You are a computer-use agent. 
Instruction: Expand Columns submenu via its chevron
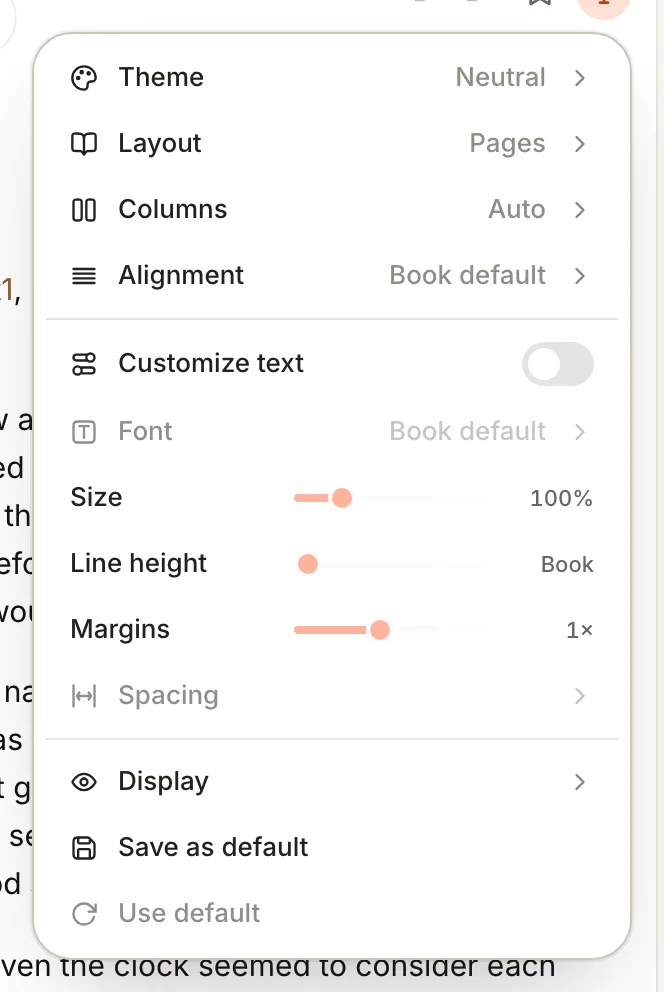[580, 210]
